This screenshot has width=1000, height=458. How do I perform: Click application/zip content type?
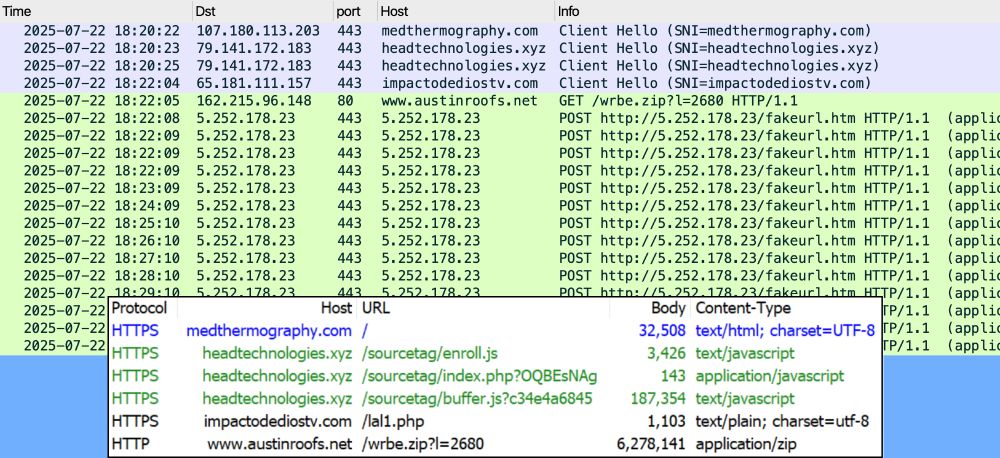[x=746, y=444]
